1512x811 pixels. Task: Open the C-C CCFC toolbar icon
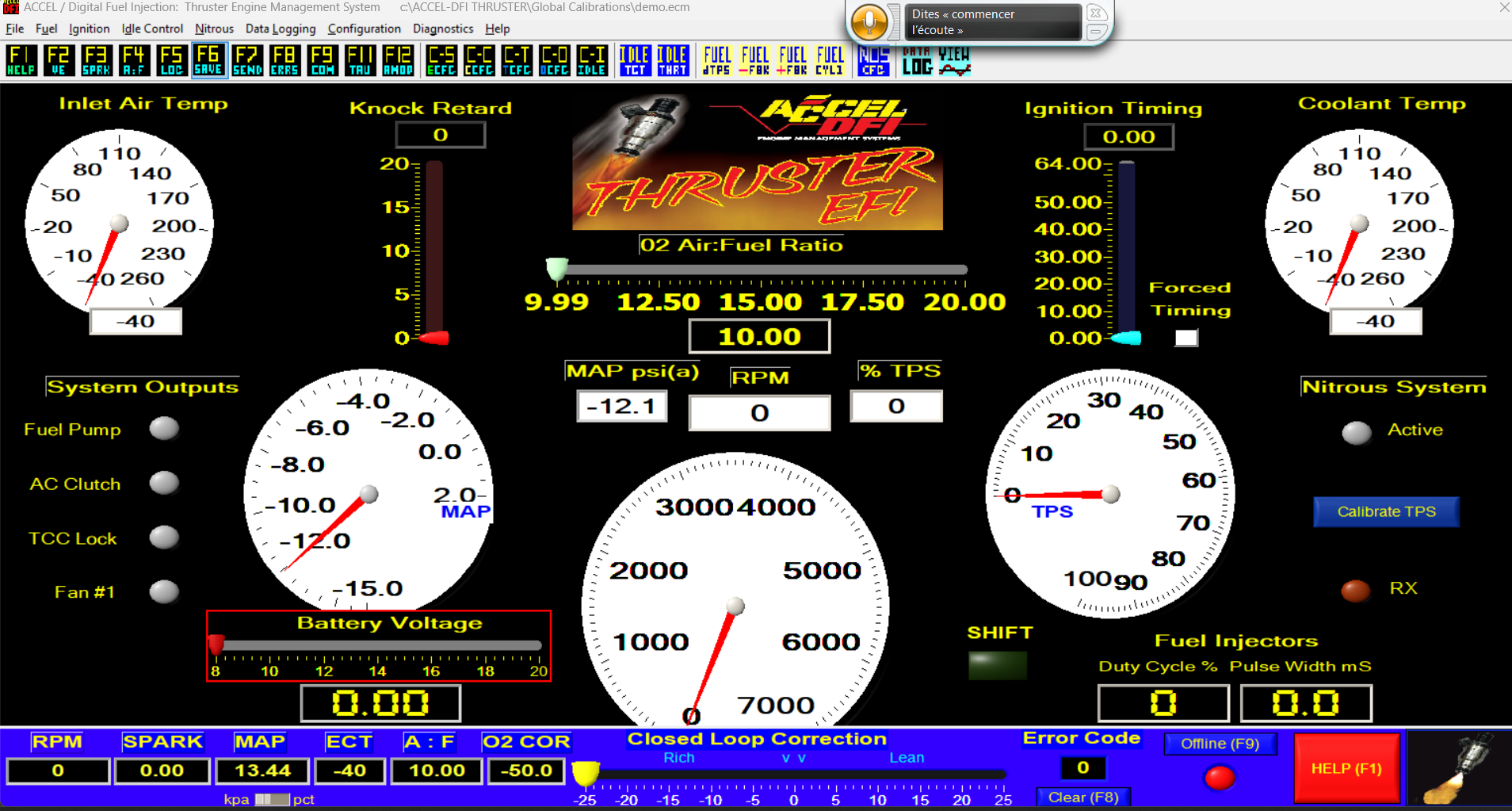coord(479,60)
